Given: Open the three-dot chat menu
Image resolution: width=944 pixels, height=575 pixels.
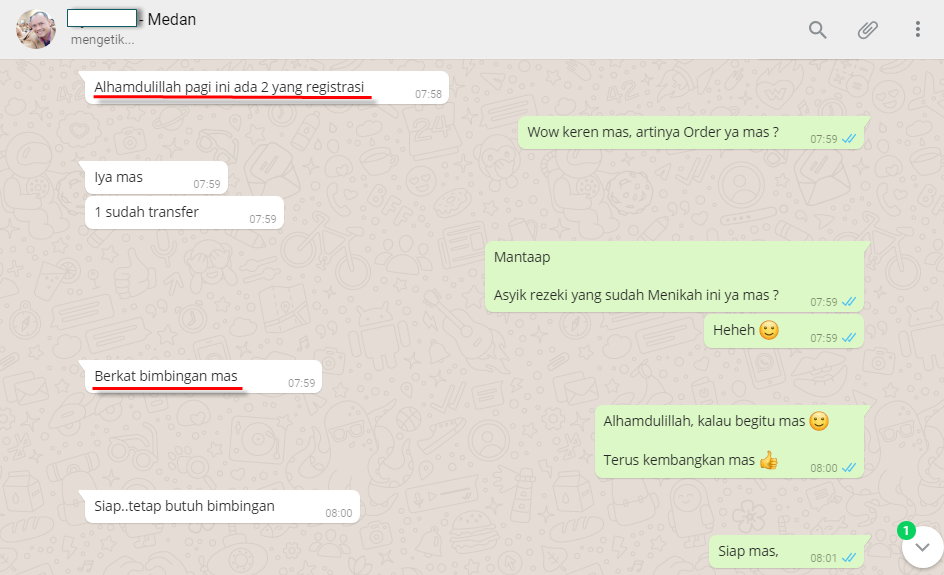Looking at the screenshot, I should click(x=918, y=30).
